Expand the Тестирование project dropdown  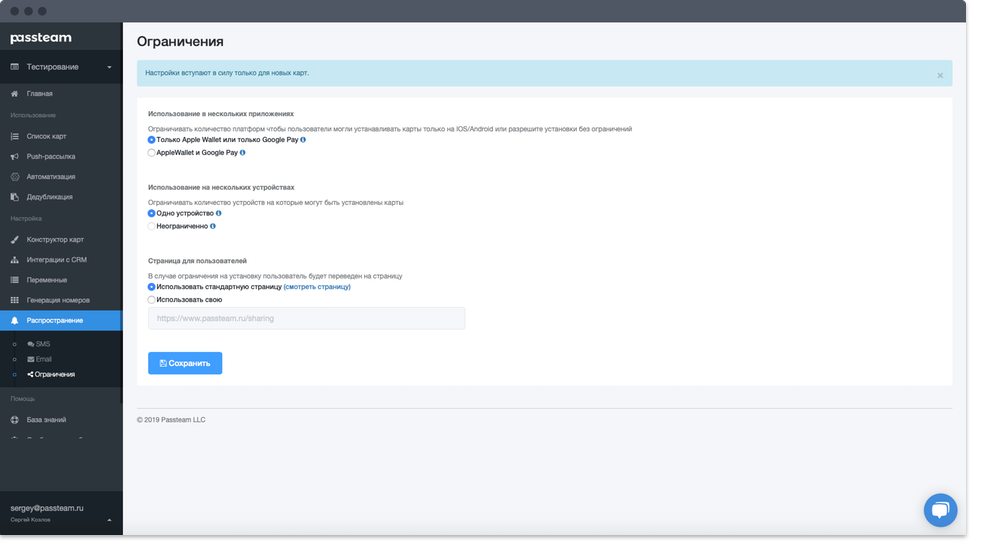[x=109, y=67]
